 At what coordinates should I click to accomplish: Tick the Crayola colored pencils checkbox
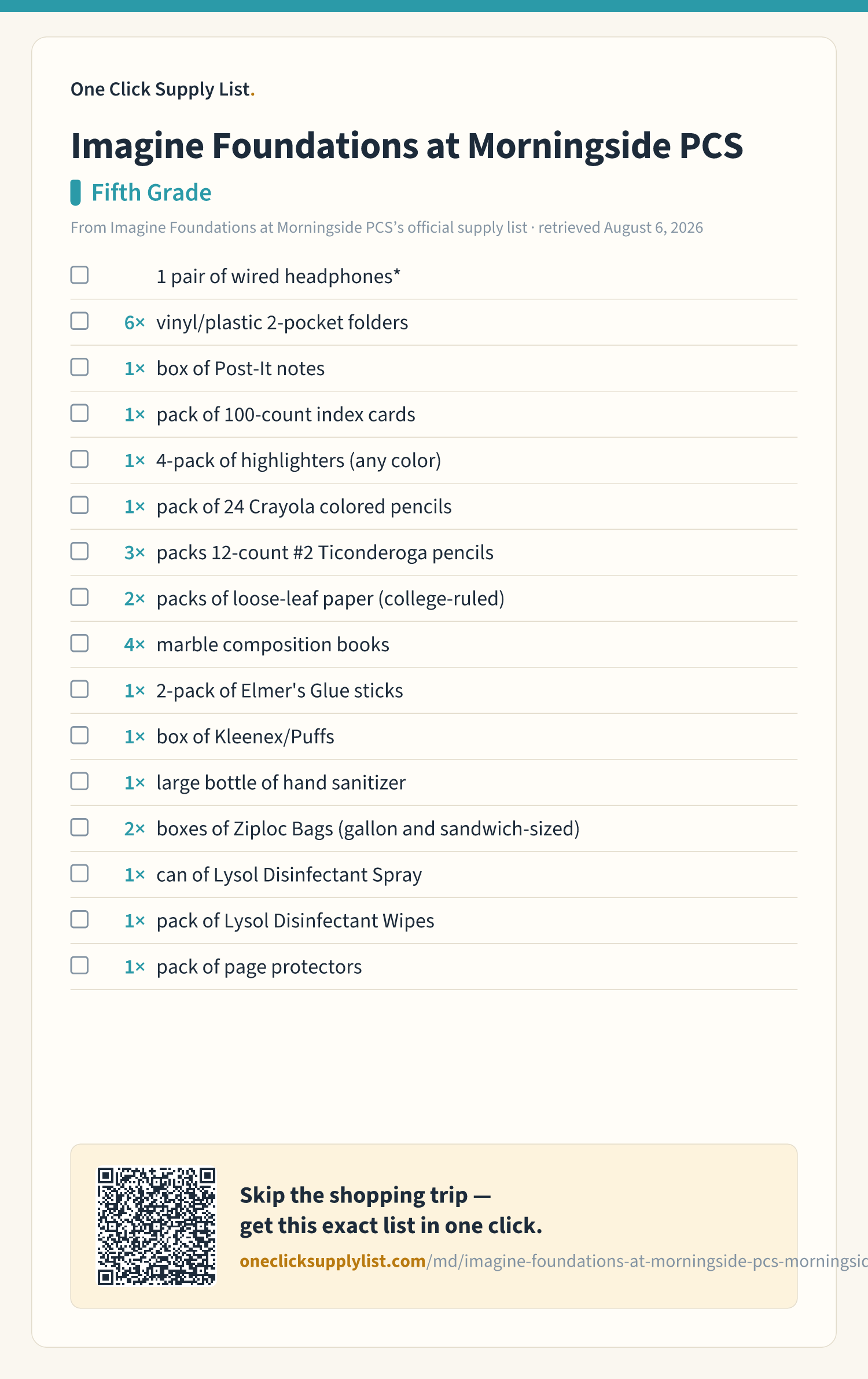79,505
